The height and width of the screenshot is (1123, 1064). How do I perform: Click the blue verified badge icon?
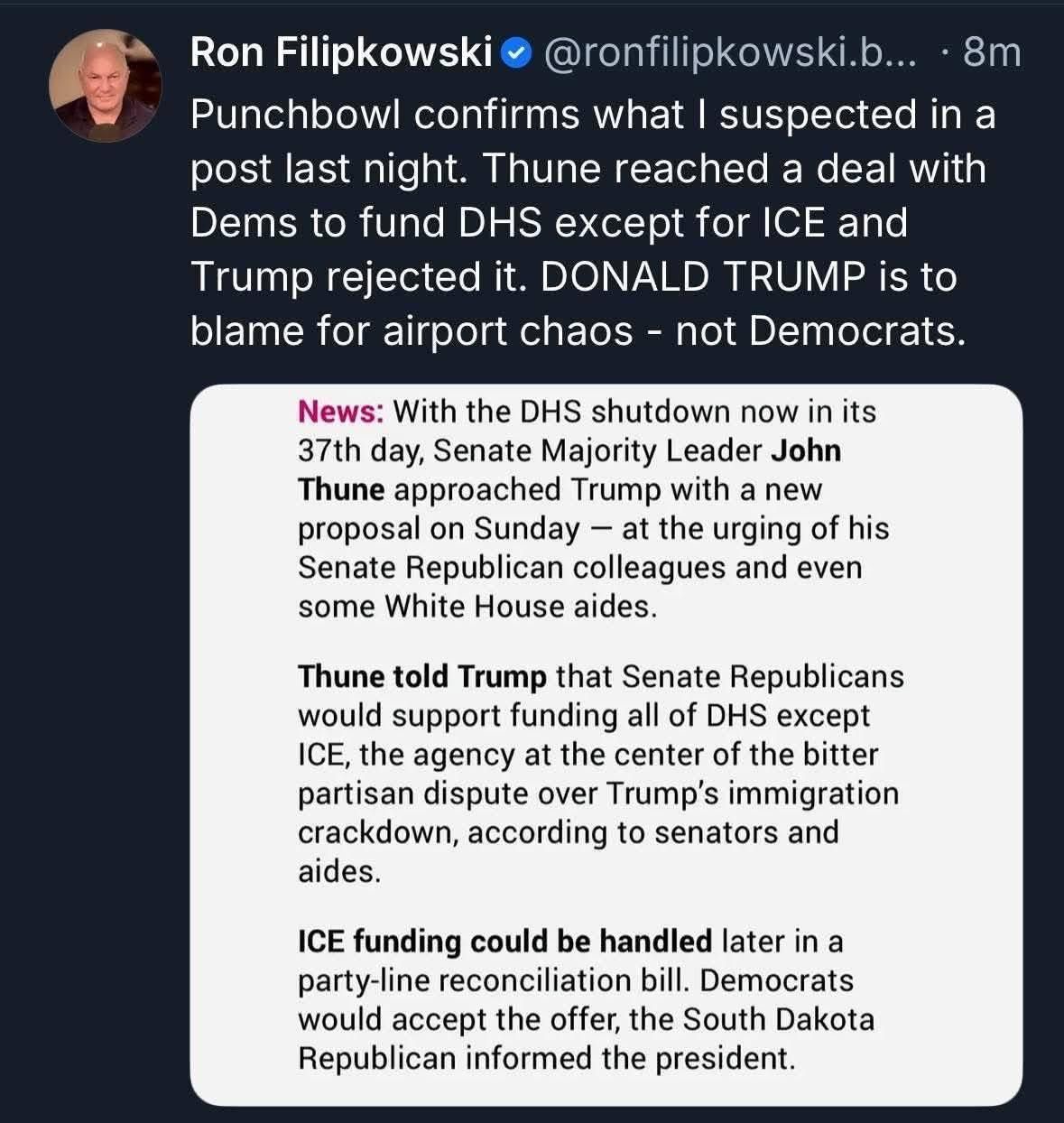tap(514, 54)
